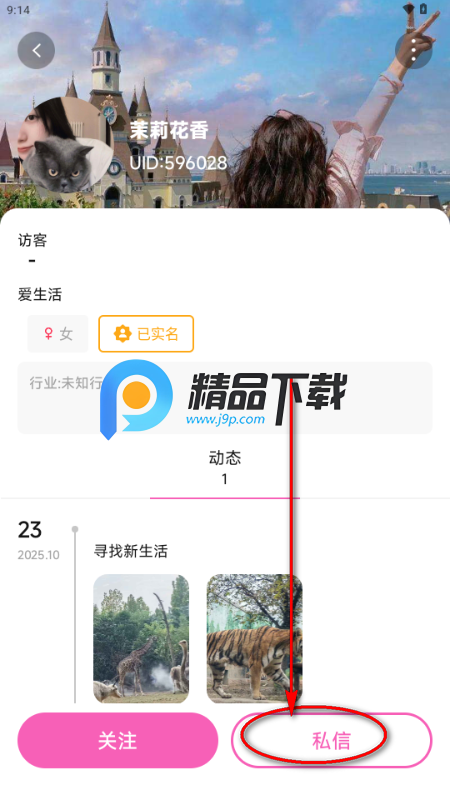Tap the back arrow icon
Image resolution: width=450 pixels, height=800 pixels.
(x=36, y=51)
